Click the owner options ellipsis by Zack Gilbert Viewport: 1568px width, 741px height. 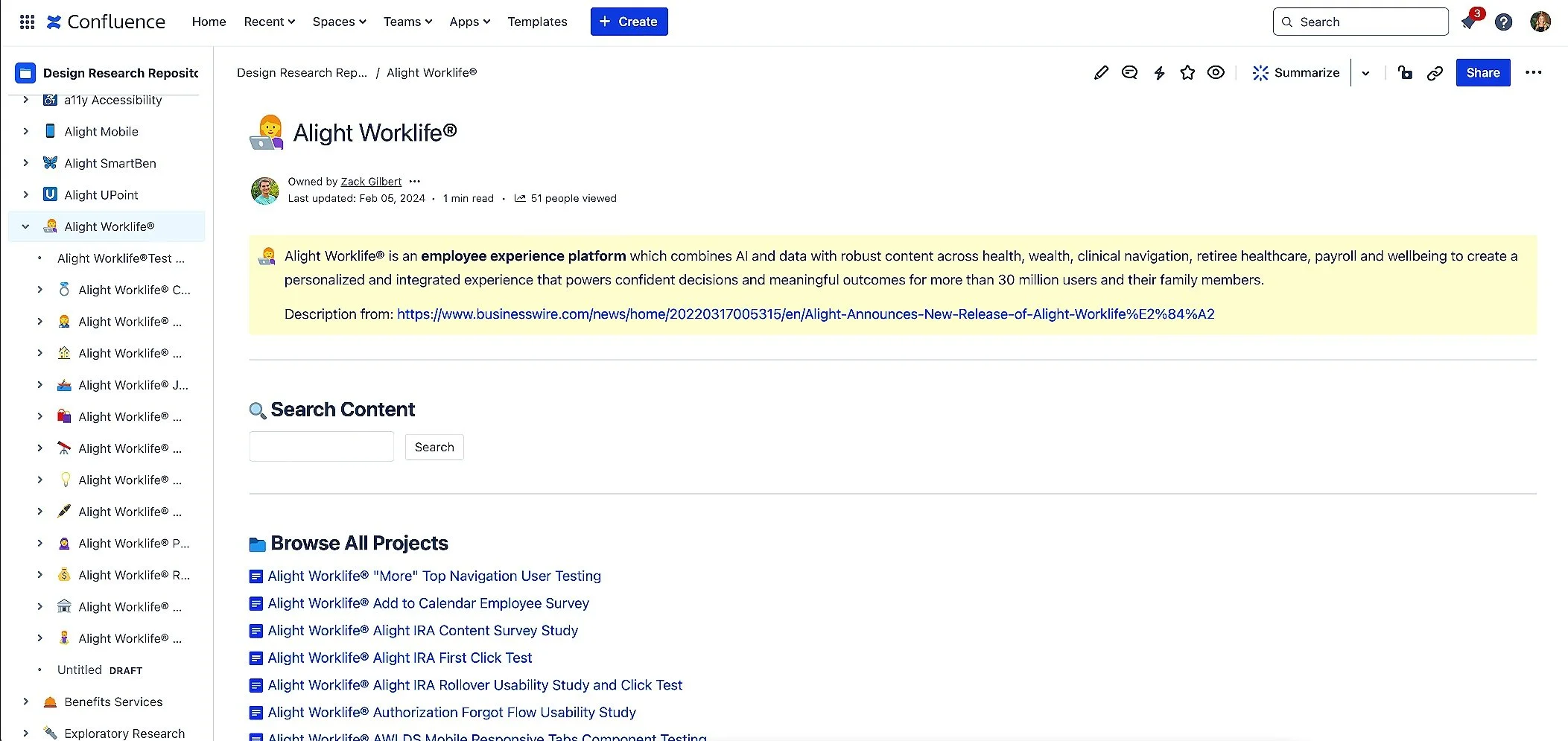click(x=415, y=181)
